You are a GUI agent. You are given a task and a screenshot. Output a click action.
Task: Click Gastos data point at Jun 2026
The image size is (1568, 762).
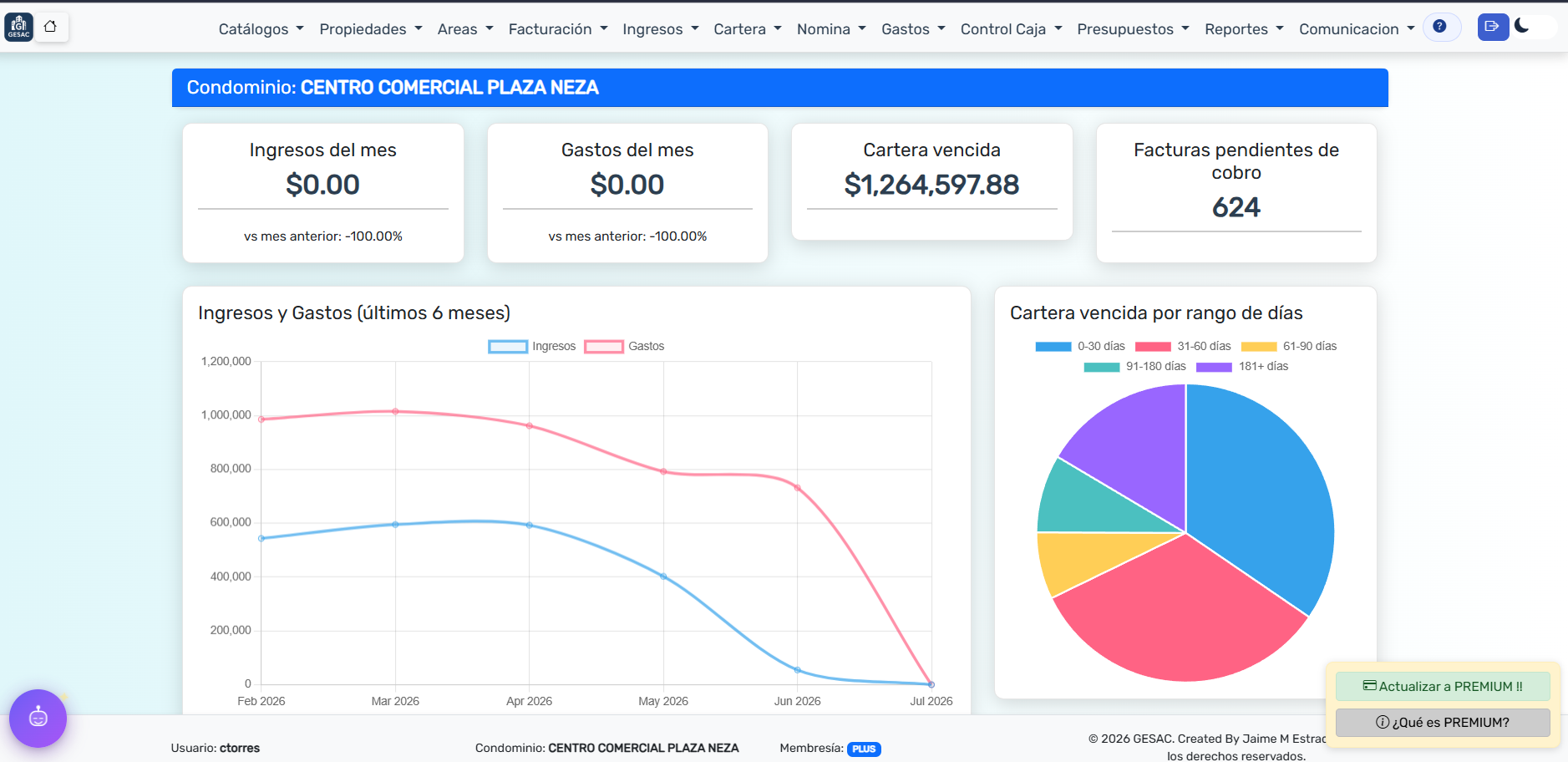pyautogui.click(x=797, y=488)
